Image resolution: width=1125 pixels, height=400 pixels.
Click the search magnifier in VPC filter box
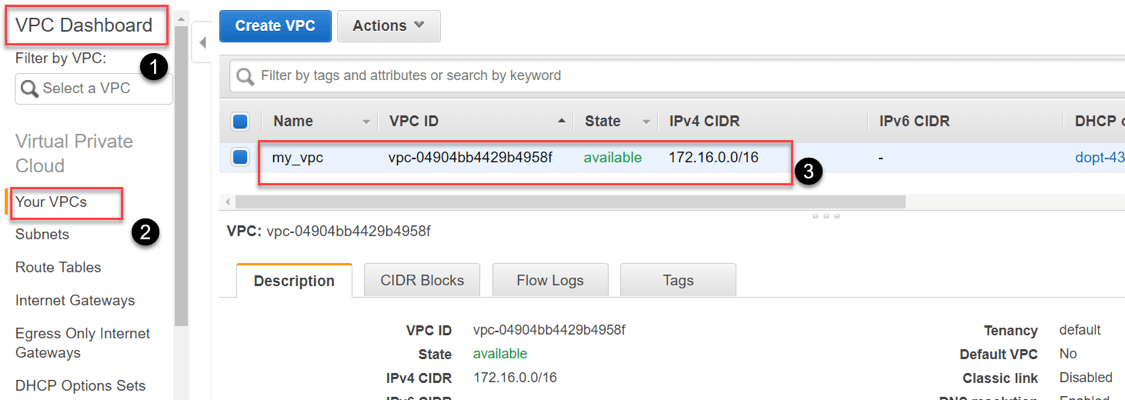(29, 89)
